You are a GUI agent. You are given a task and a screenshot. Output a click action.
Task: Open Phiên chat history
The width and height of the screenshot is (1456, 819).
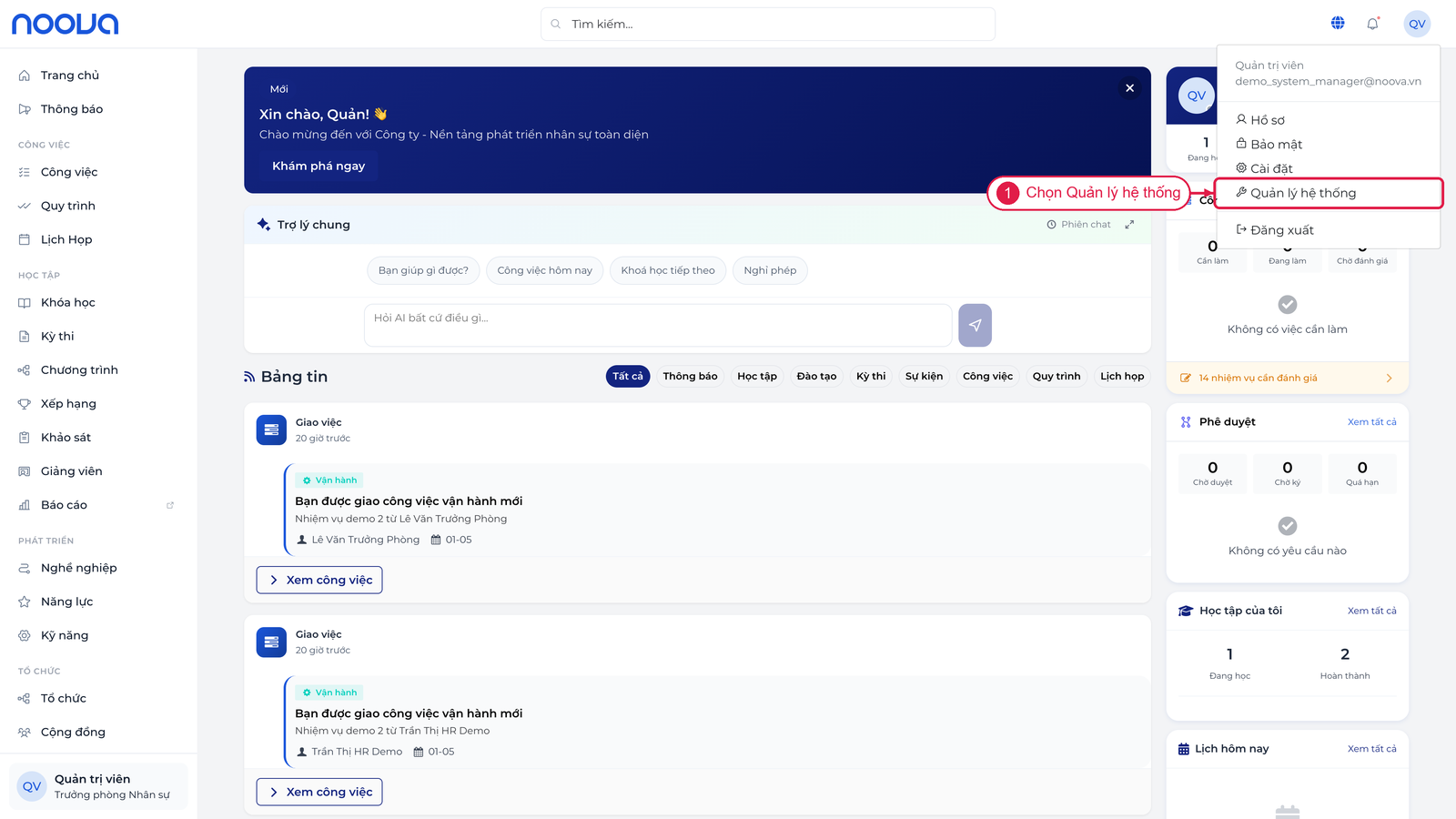click(1078, 225)
